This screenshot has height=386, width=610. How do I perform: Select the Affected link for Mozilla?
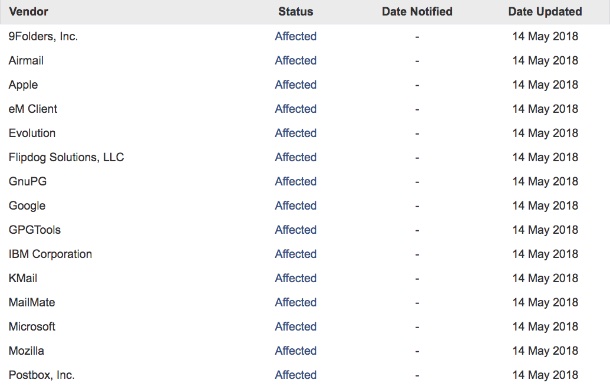tap(296, 350)
